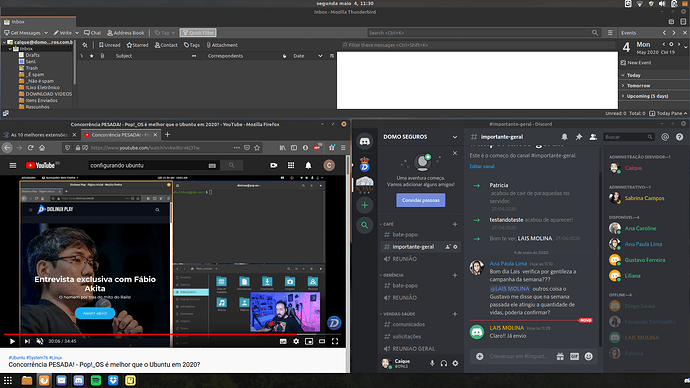The width and height of the screenshot is (690, 388).
Task: Open the YouTube guide menu
Action: [13, 165]
